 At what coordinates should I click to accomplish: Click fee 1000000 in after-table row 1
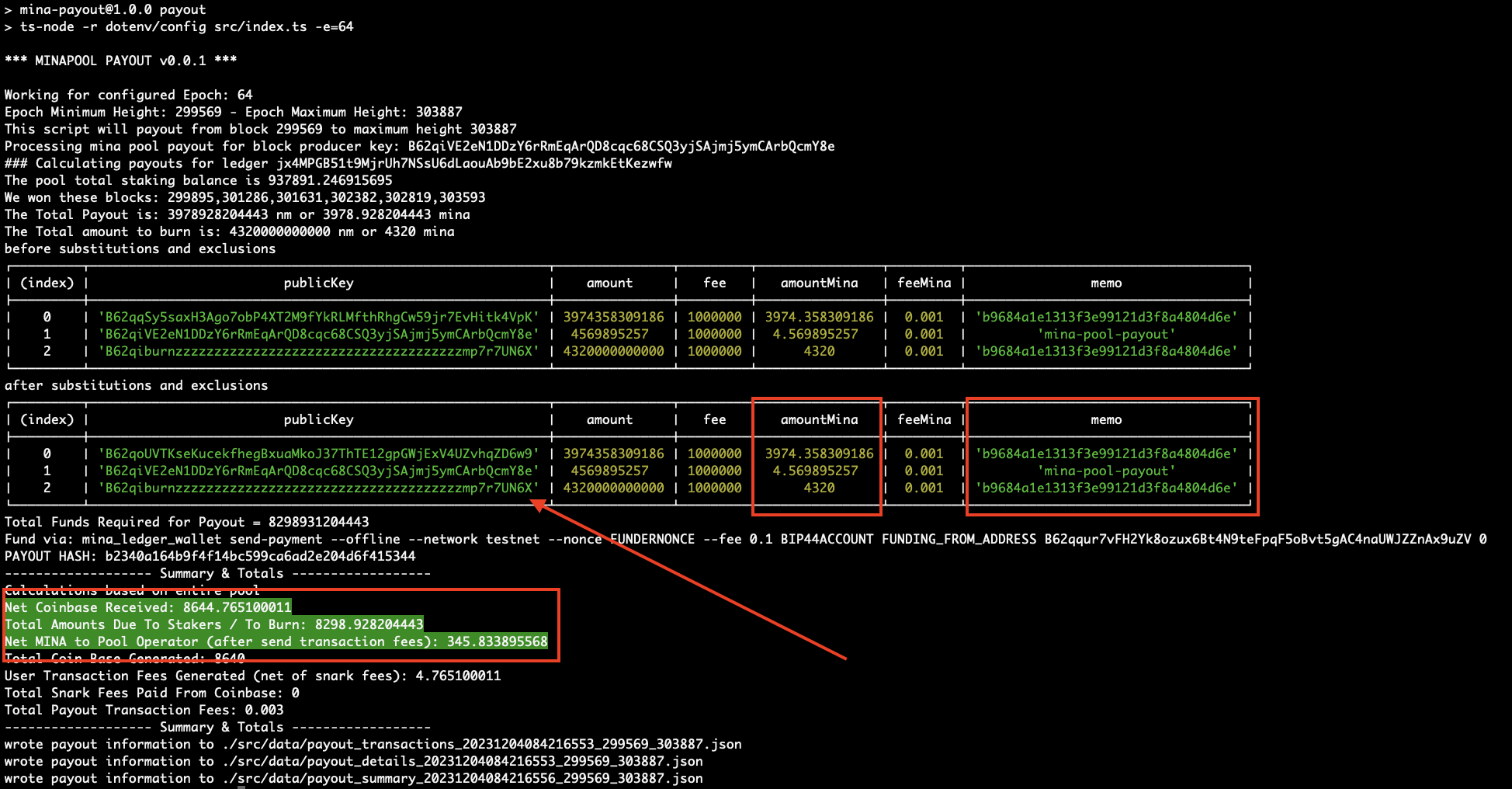[x=715, y=471]
